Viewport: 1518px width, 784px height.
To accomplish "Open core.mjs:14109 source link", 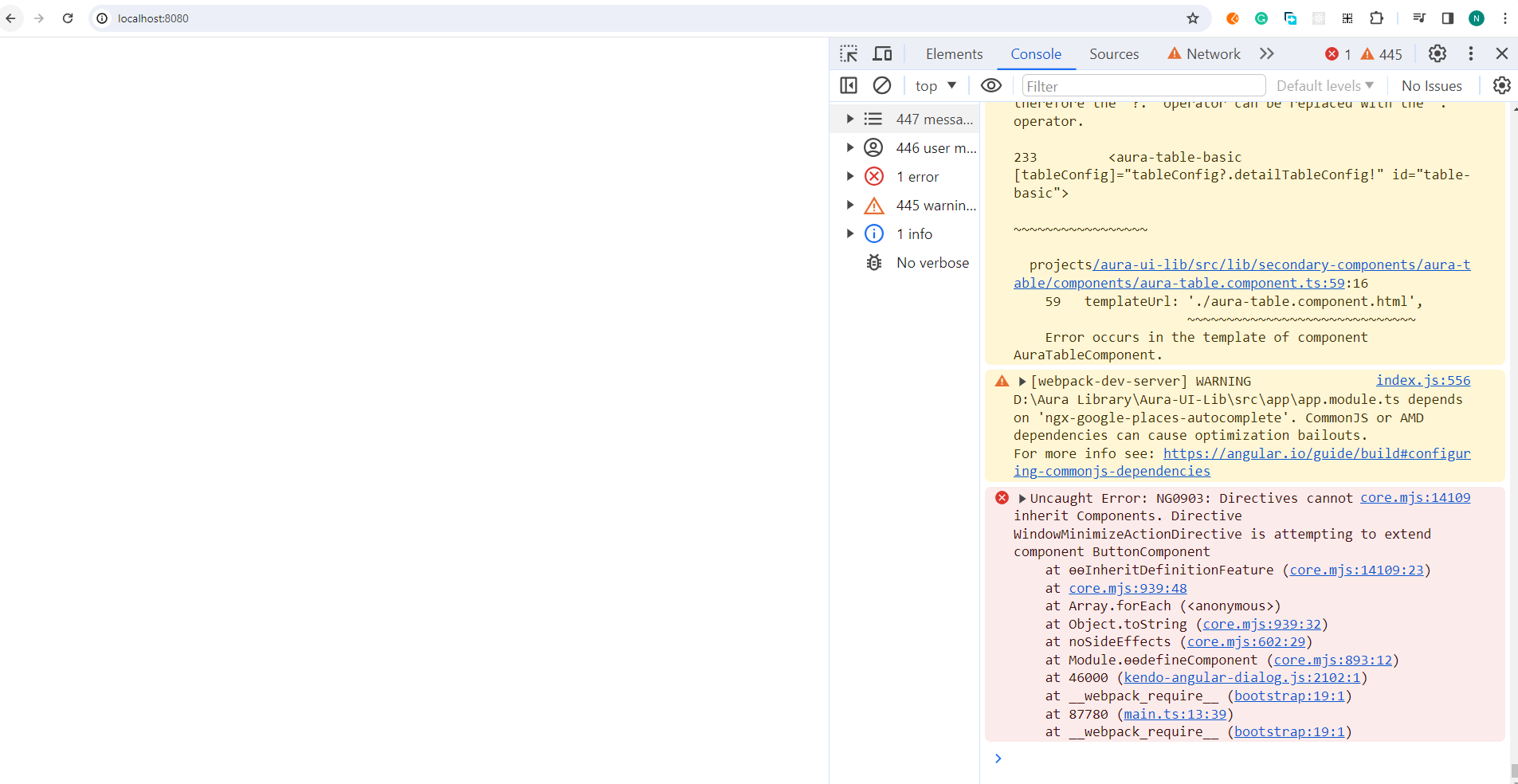I will pos(1414,498).
